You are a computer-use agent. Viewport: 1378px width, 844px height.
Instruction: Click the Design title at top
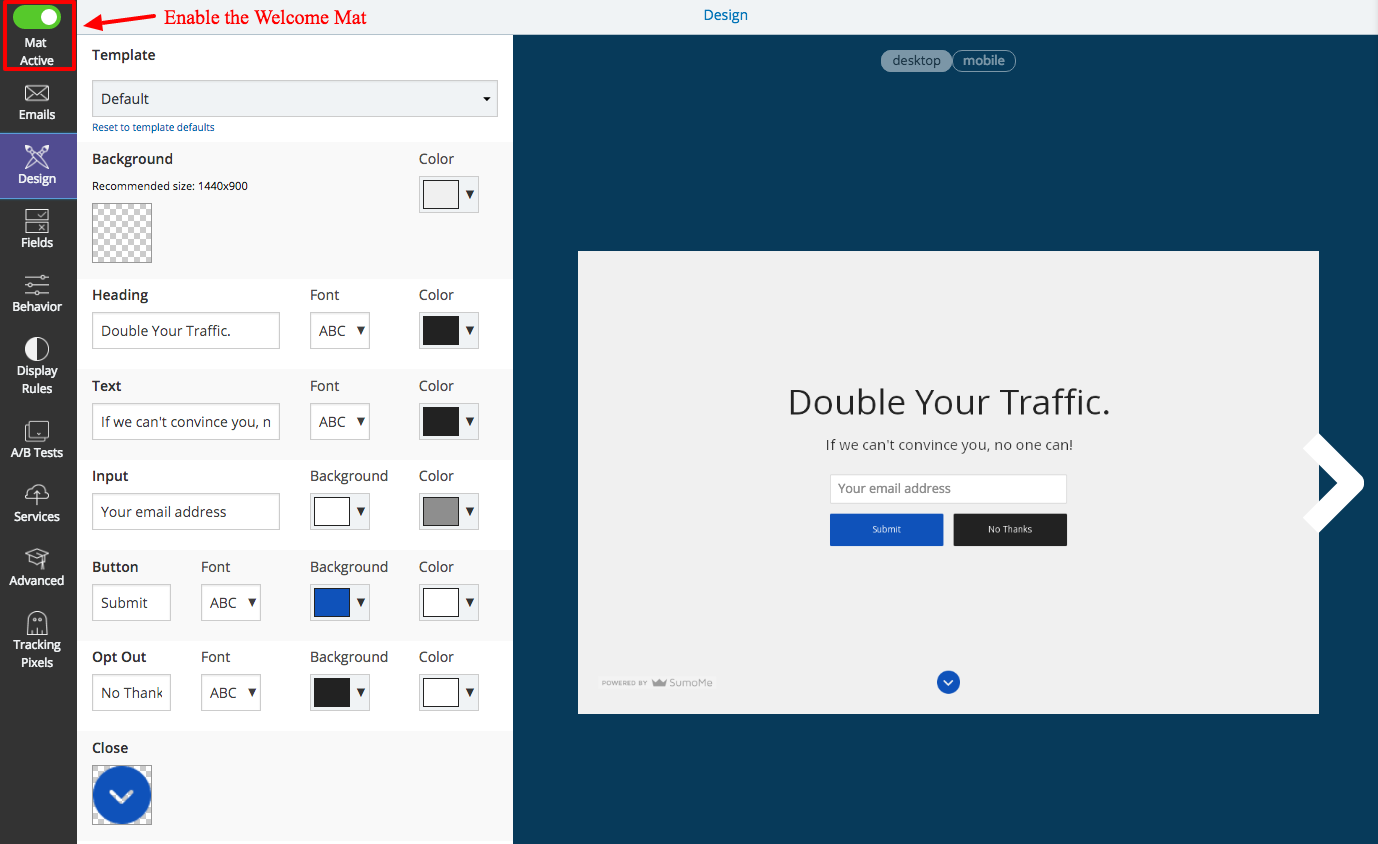tap(725, 15)
